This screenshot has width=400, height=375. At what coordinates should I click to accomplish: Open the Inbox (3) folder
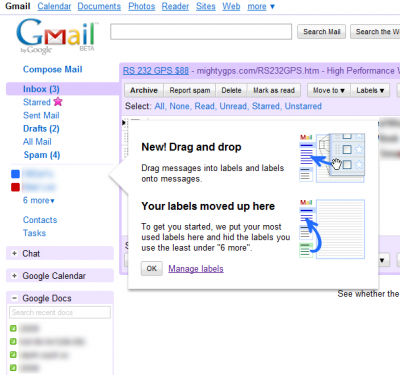point(41,89)
